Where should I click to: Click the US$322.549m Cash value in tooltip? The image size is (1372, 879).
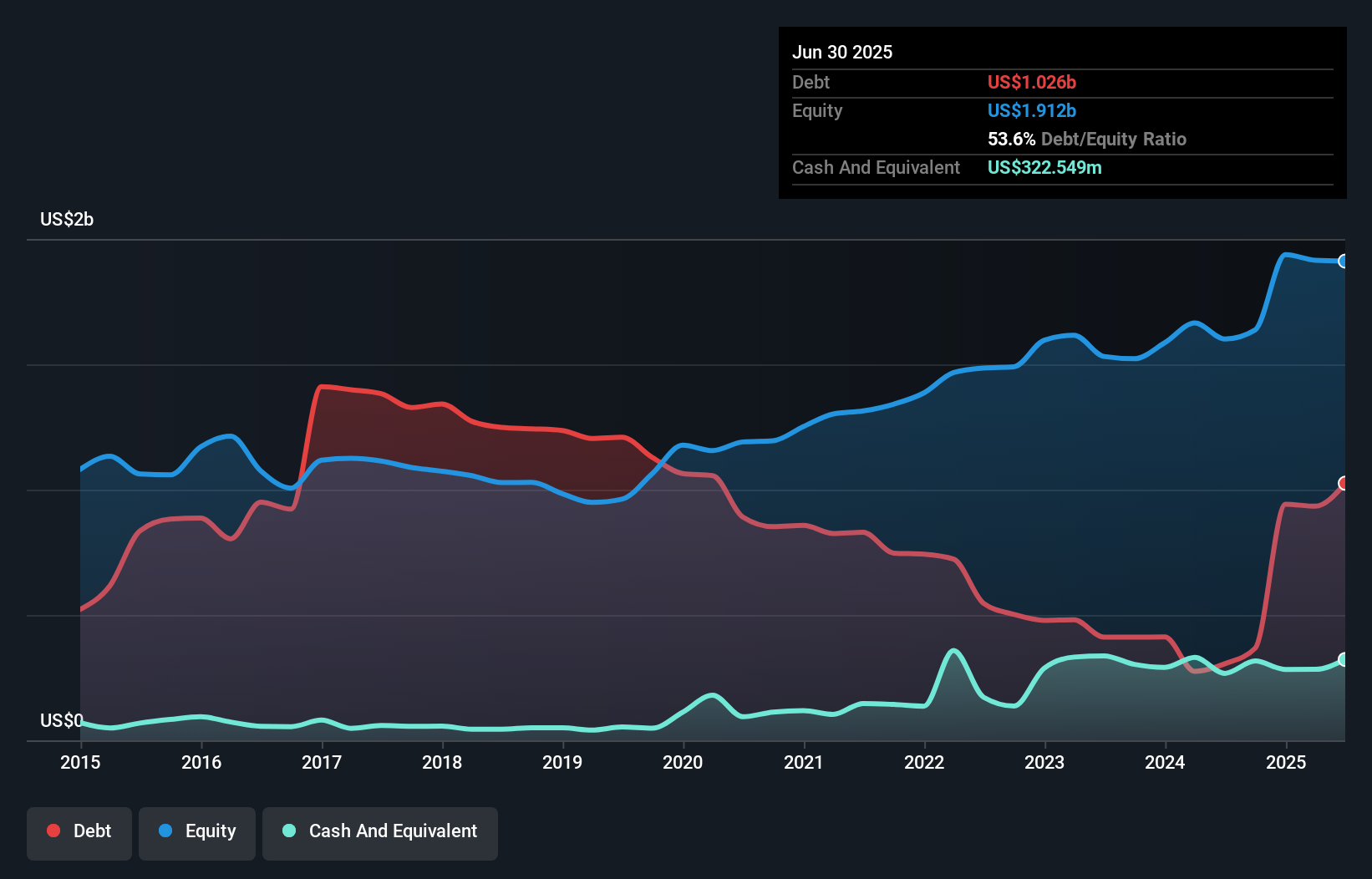coord(1044,167)
